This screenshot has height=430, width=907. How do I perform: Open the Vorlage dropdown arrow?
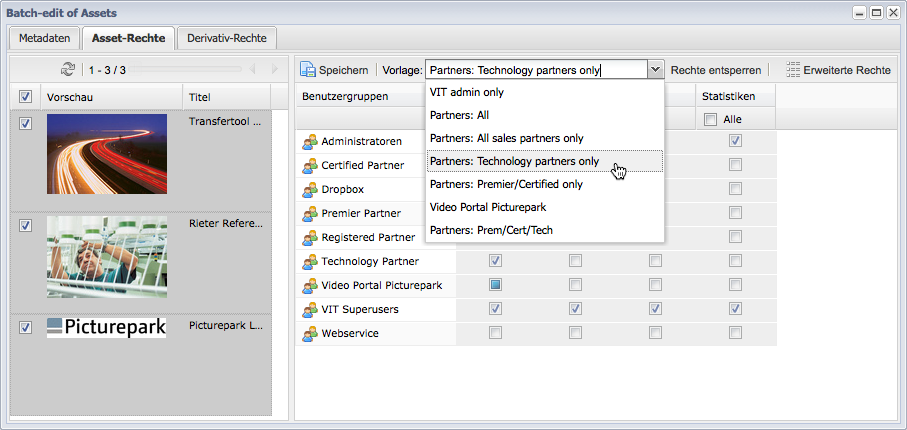pyautogui.click(x=655, y=70)
